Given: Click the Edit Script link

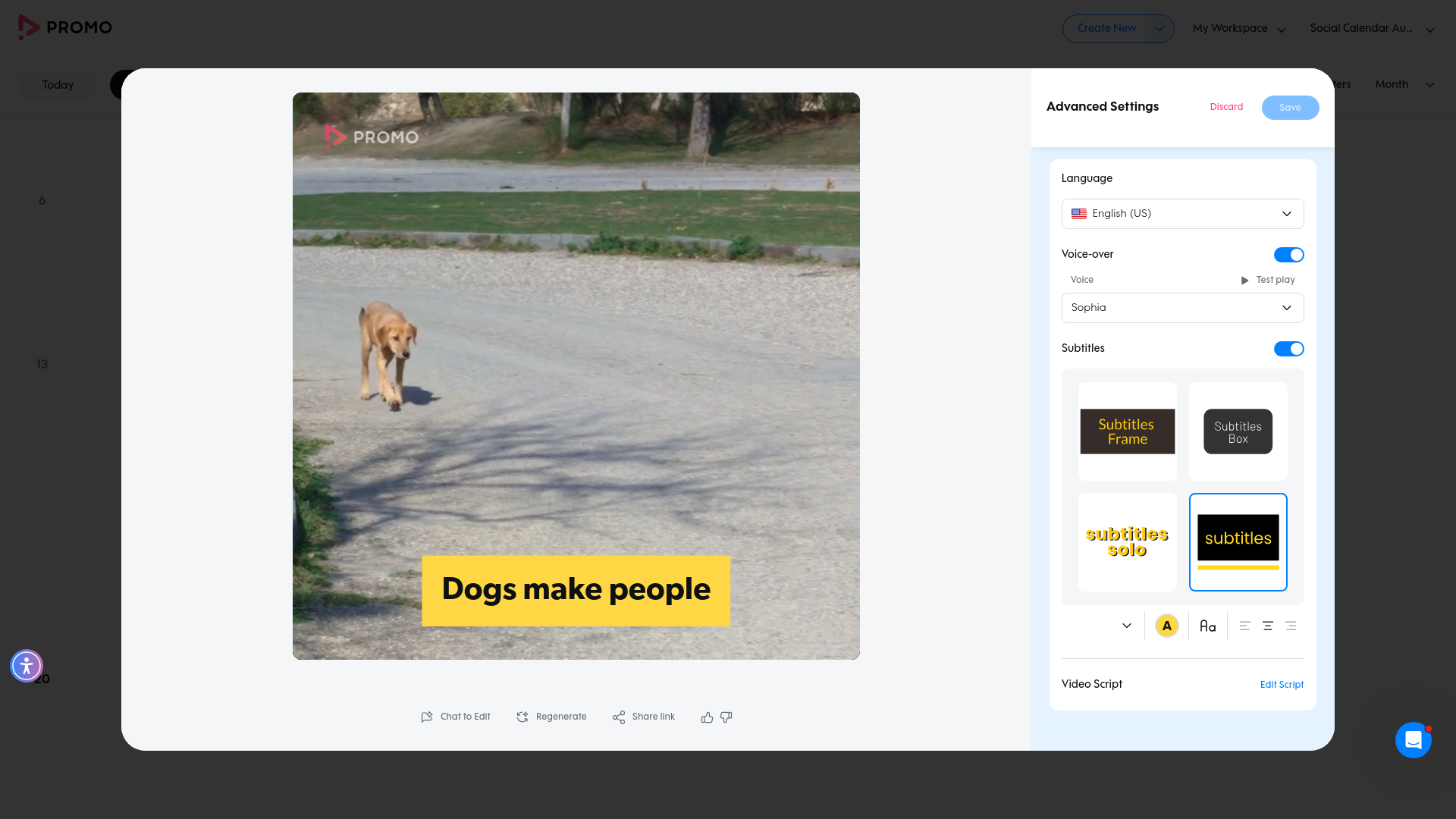Looking at the screenshot, I should (x=1282, y=685).
